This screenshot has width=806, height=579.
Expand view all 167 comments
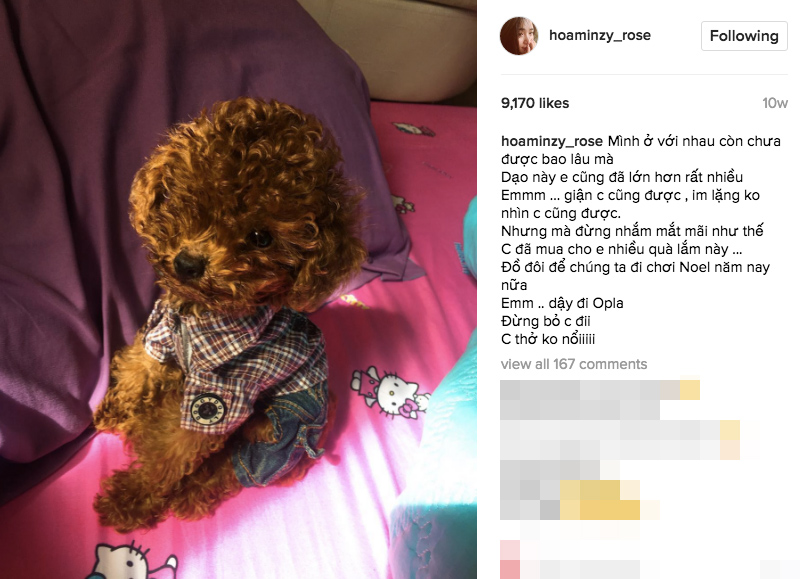[x=574, y=364]
